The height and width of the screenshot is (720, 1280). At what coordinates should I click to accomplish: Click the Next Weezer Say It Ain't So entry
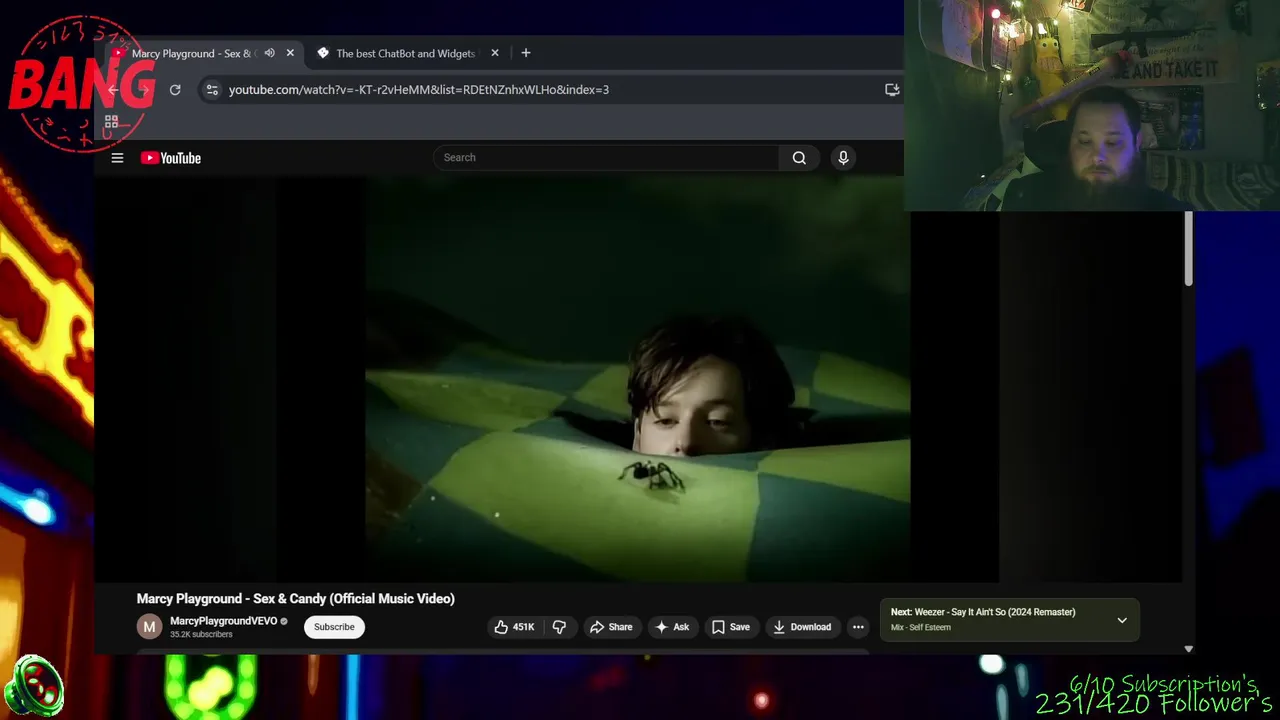click(x=983, y=612)
